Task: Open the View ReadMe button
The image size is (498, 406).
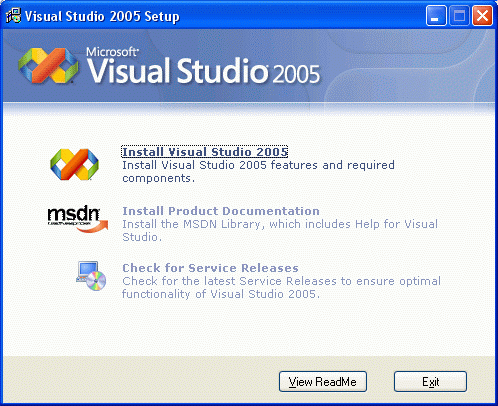Action: coord(323,382)
